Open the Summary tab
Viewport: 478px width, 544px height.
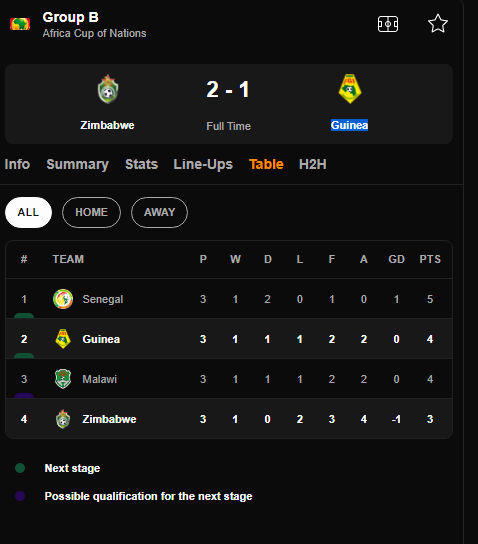coord(78,164)
